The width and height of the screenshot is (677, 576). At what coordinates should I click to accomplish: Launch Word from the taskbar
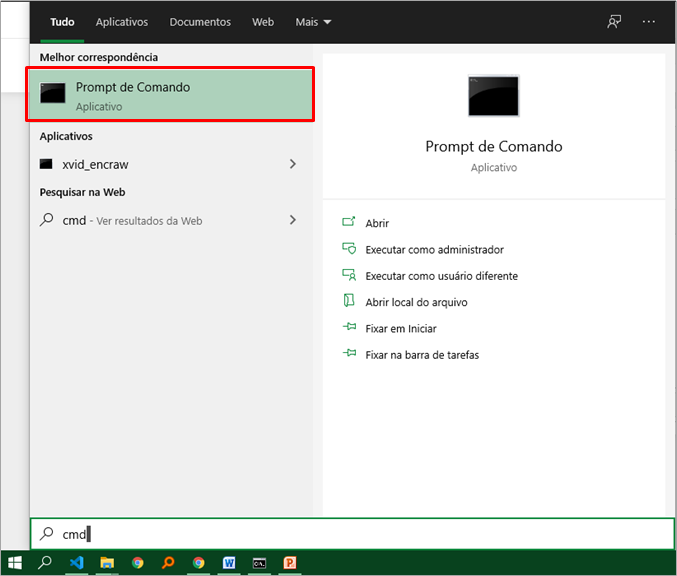click(229, 563)
